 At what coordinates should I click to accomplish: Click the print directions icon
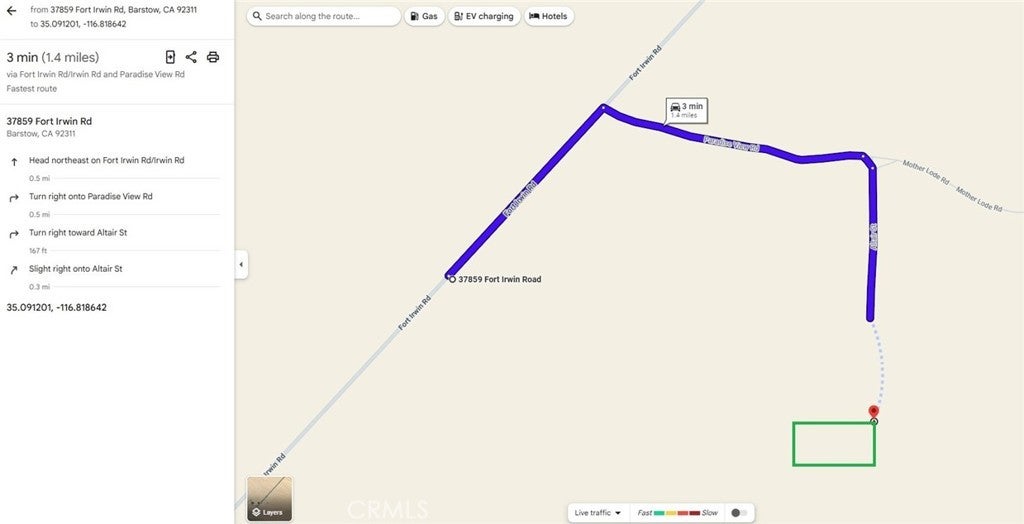[212, 57]
